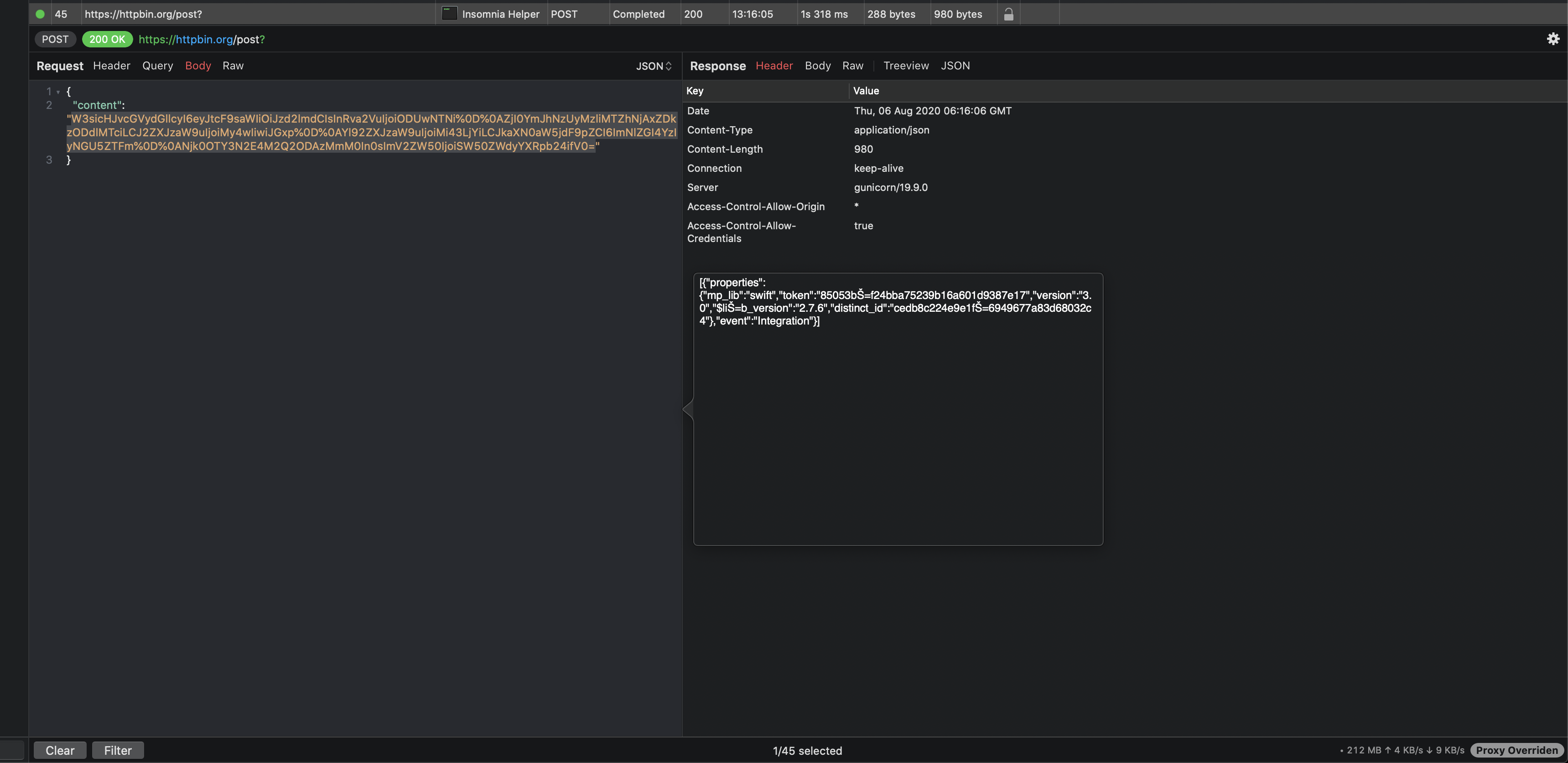Open the JSON format dropdown

(654, 66)
